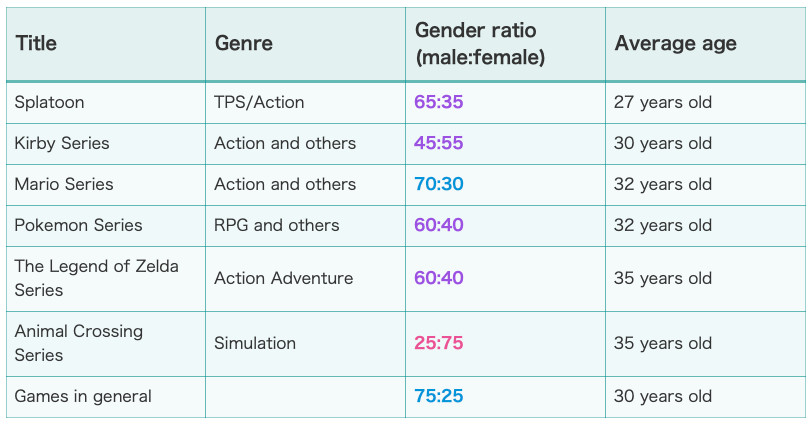This screenshot has width=812, height=425.
Task: Click the 27 years old cell
Action: tap(663, 102)
